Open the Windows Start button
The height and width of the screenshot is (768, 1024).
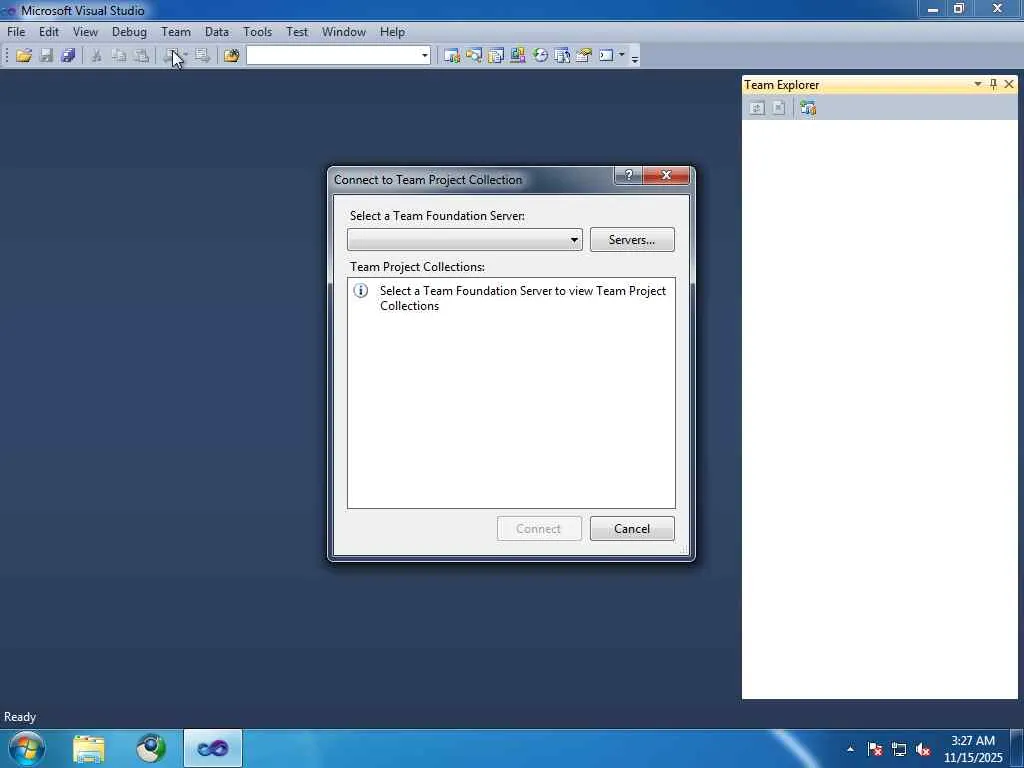point(27,748)
